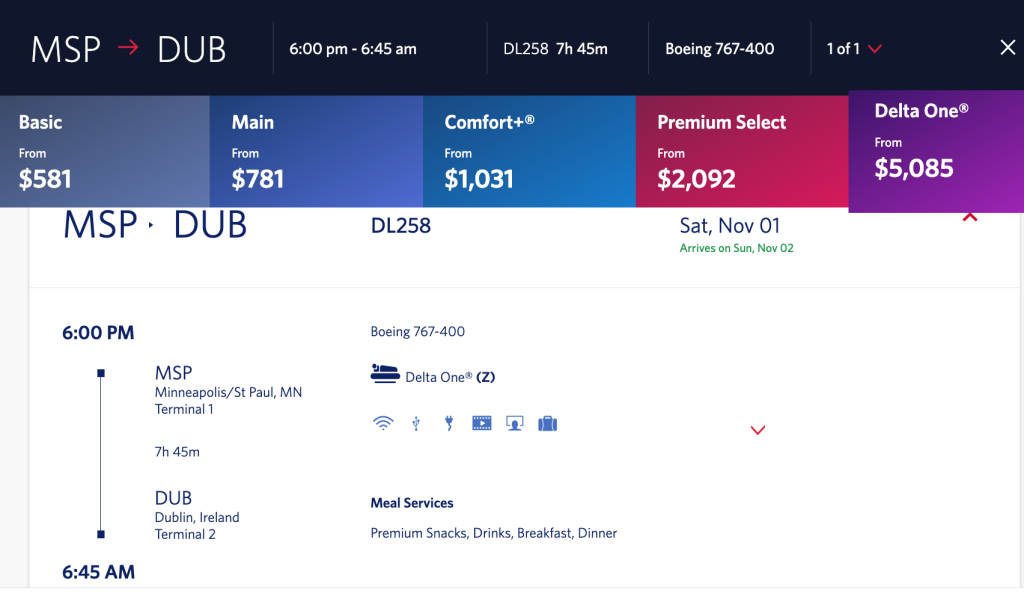1024x593 pixels.
Task: Click the Delta One (Z) cabin label
Action: click(x=450, y=377)
